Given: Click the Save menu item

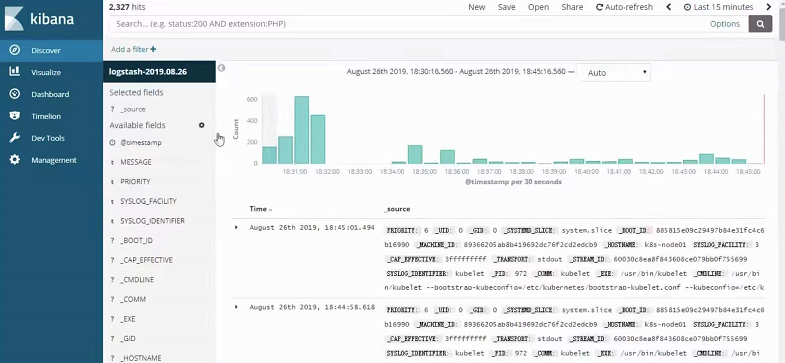Looking at the screenshot, I should point(507,7).
